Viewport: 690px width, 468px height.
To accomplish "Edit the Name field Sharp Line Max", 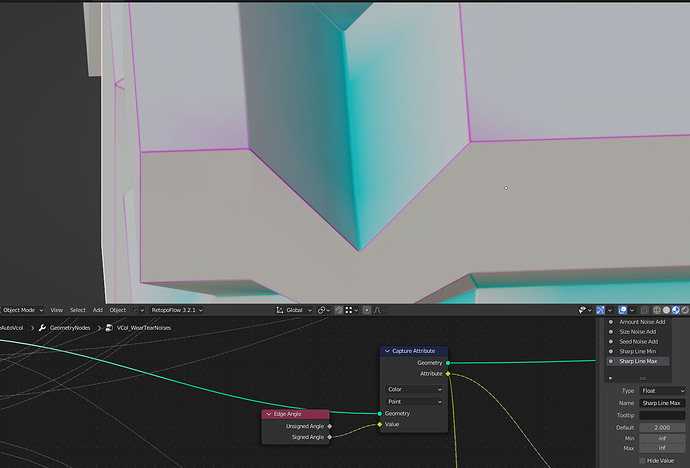I will tap(662, 403).
